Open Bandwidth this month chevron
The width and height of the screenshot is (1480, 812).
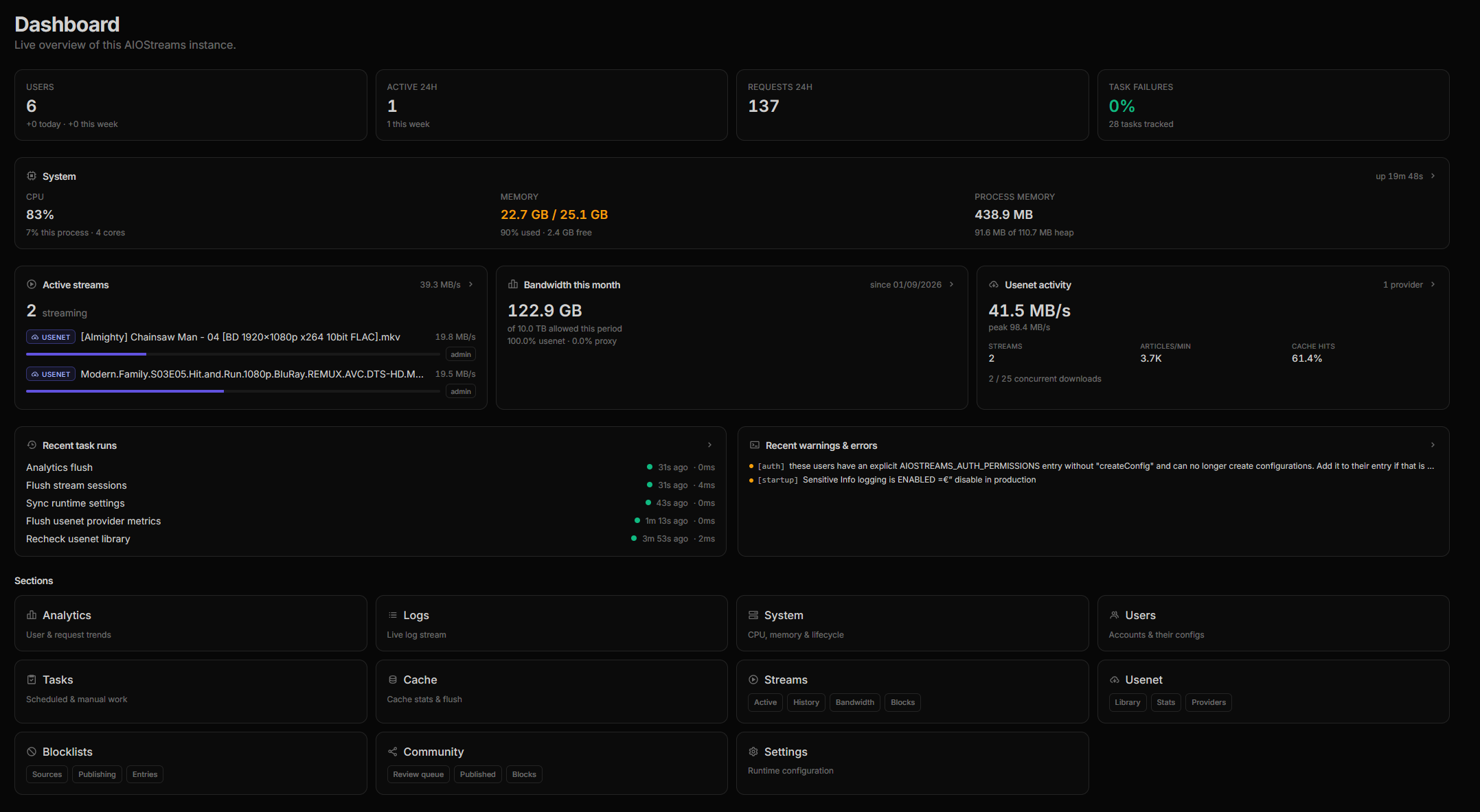[x=952, y=284]
